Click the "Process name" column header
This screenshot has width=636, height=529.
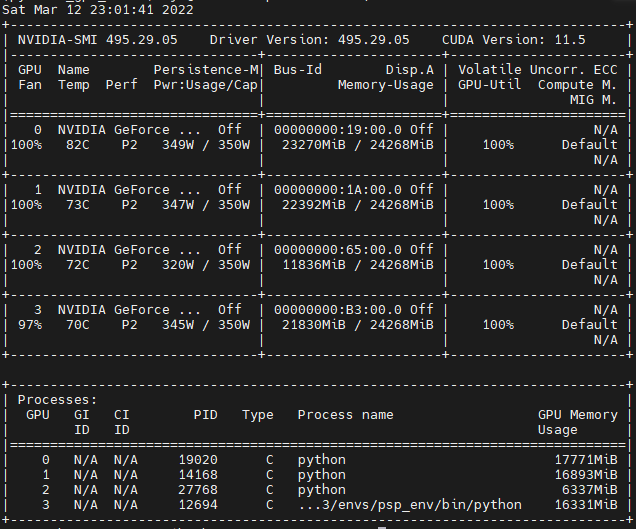pos(346,415)
